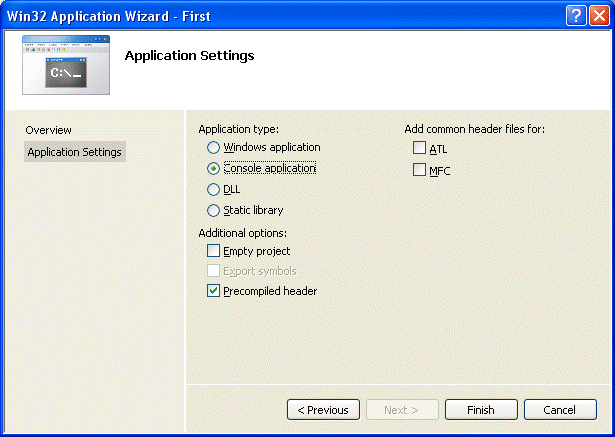
Task: Click the disabled Next button
Action: [401, 410]
